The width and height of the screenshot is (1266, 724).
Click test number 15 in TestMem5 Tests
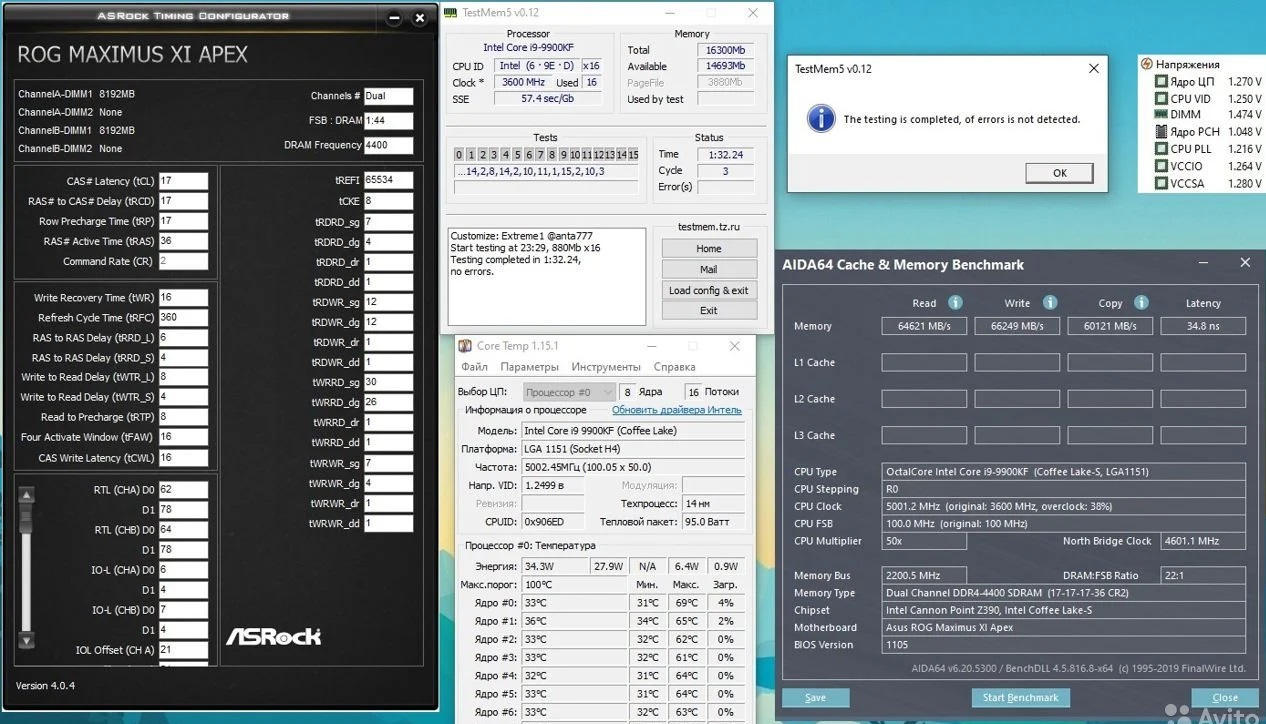point(633,155)
